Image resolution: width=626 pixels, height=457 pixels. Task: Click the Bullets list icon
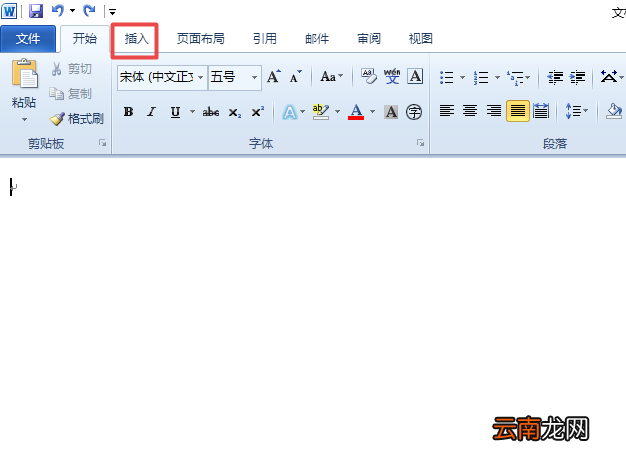tap(447, 77)
